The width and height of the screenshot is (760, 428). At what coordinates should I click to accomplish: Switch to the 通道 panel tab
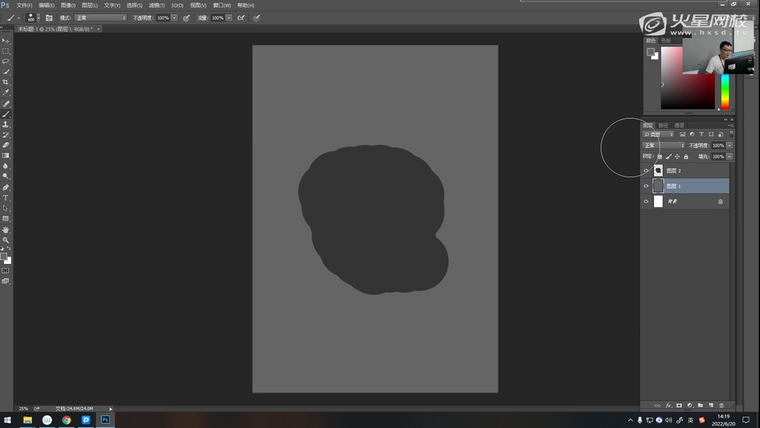679,125
